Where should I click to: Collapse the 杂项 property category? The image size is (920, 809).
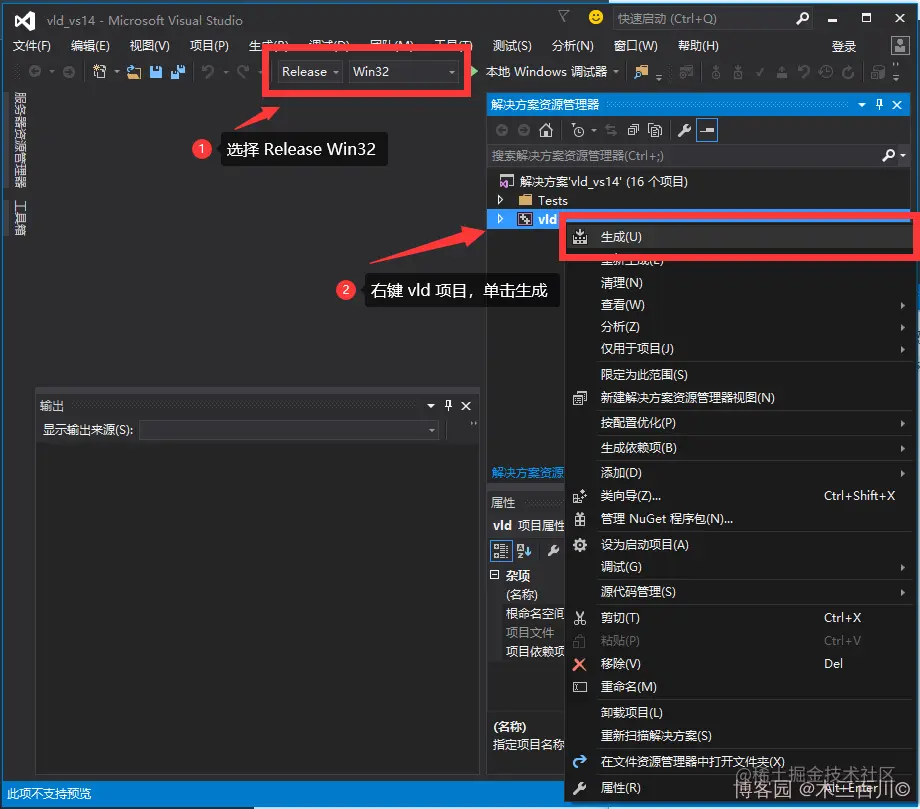[495, 575]
